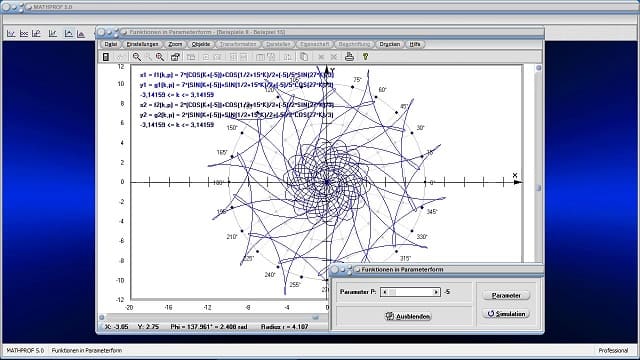Image resolution: width=640 pixels, height=360 pixels.
Task: Click the zoom-in magnifier icon
Action: [x=160, y=57]
